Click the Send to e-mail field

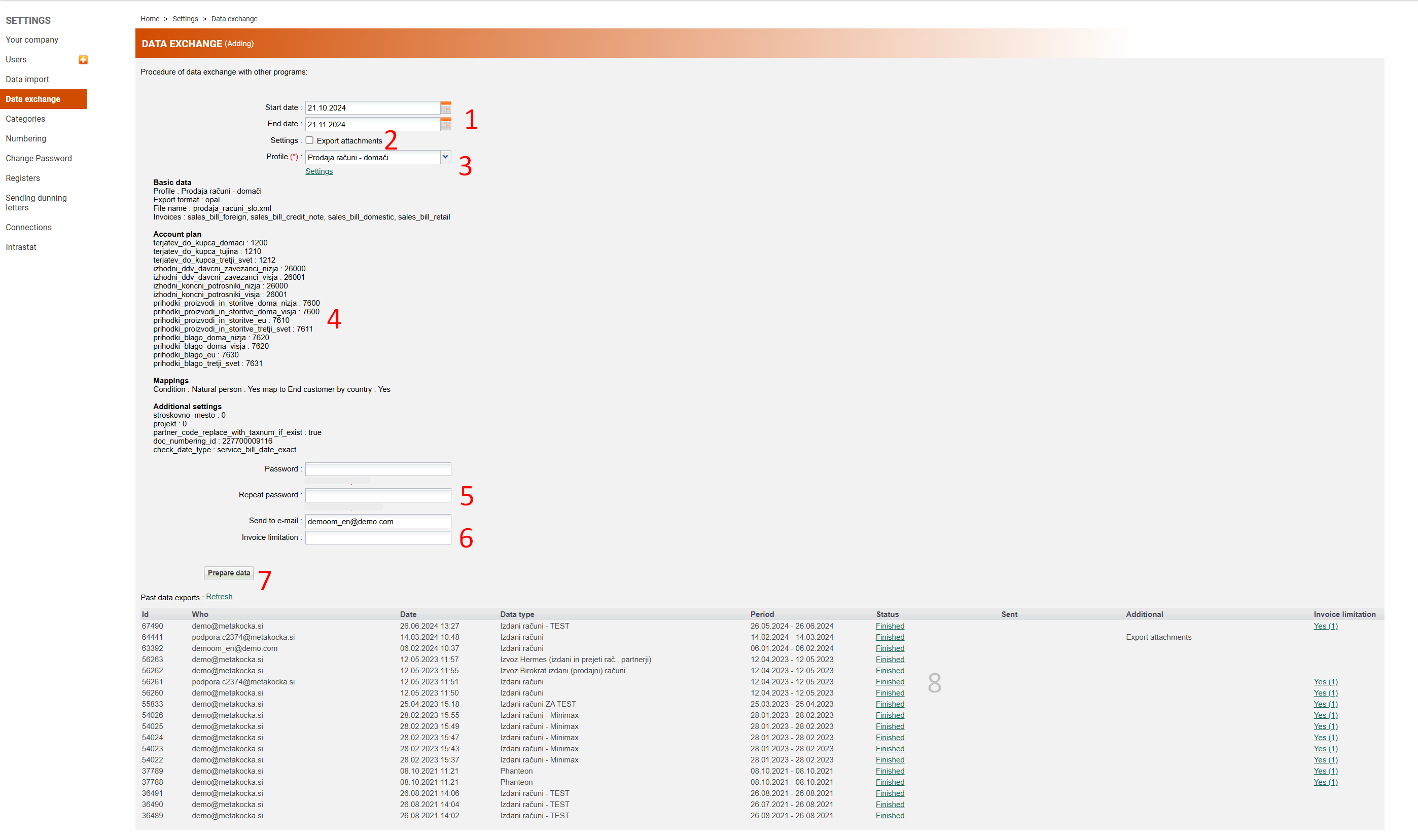click(378, 521)
